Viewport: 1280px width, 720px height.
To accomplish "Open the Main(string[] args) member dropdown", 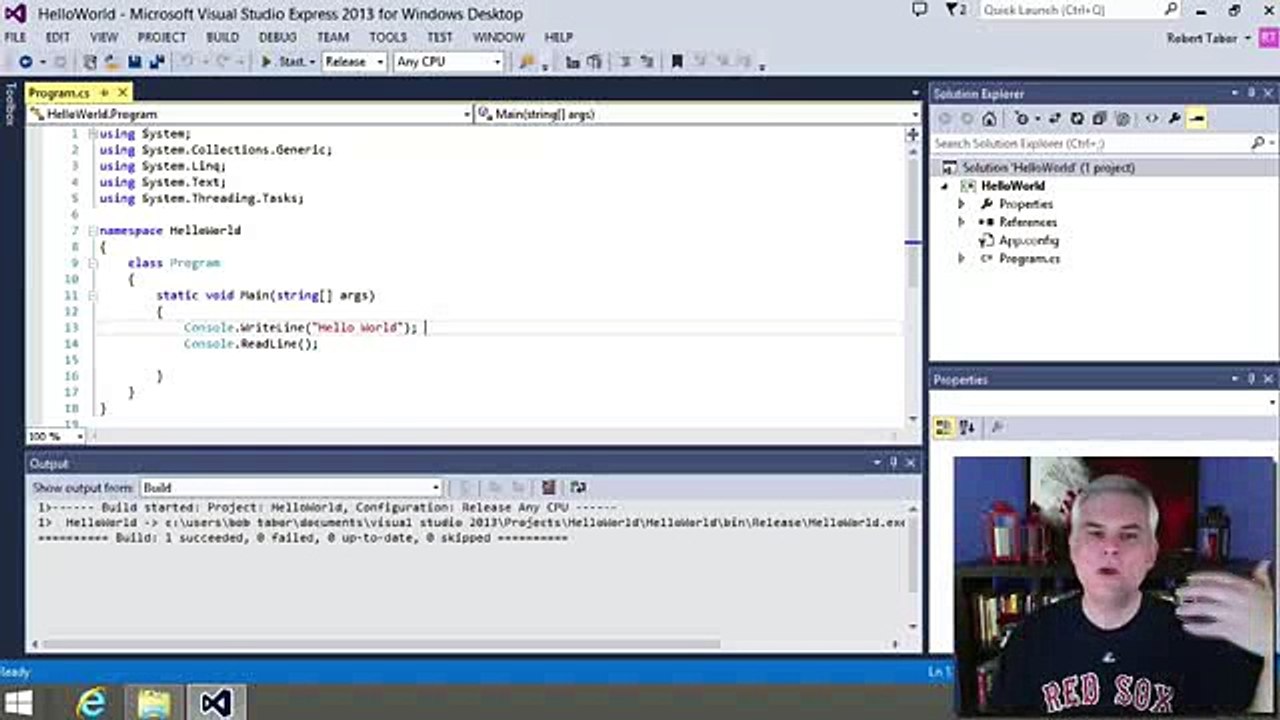I will [697, 115].
